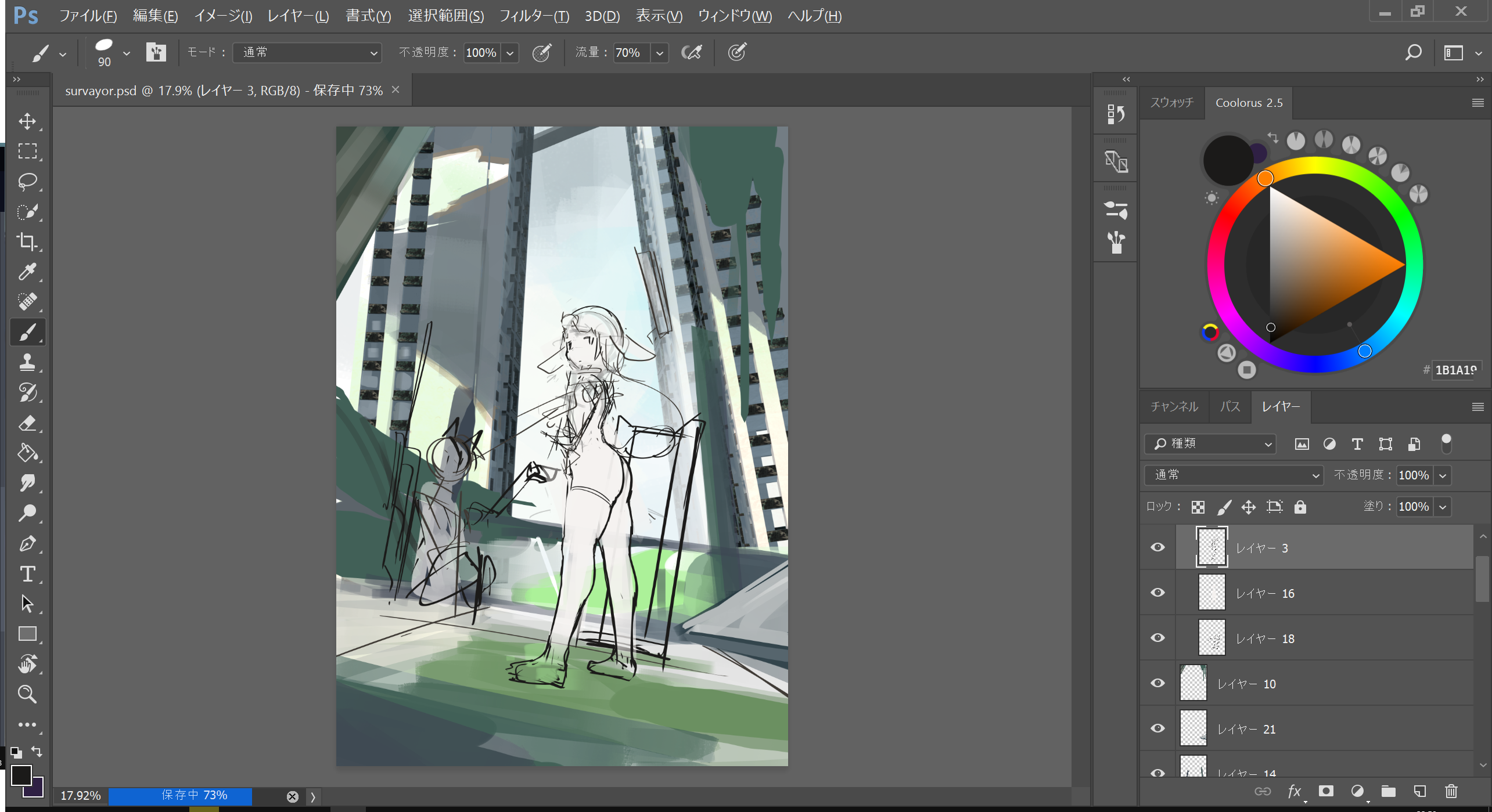This screenshot has height=812, width=1492.
Task: Hide layer レイヤー 21
Action: 1157,728
